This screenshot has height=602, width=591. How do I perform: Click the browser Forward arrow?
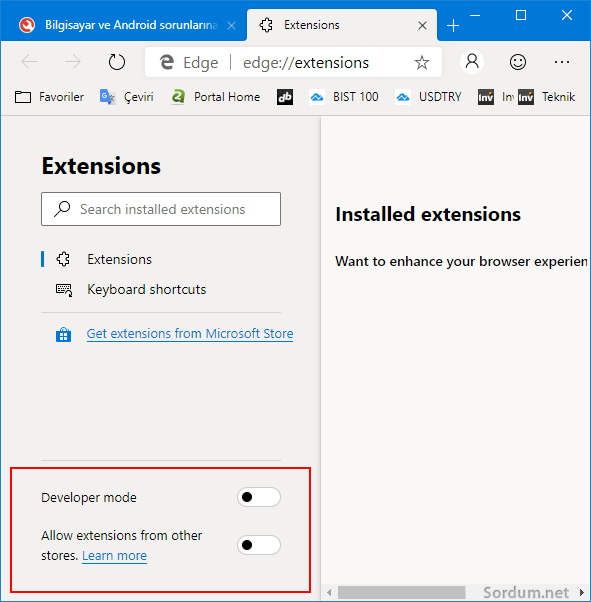tap(73, 62)
